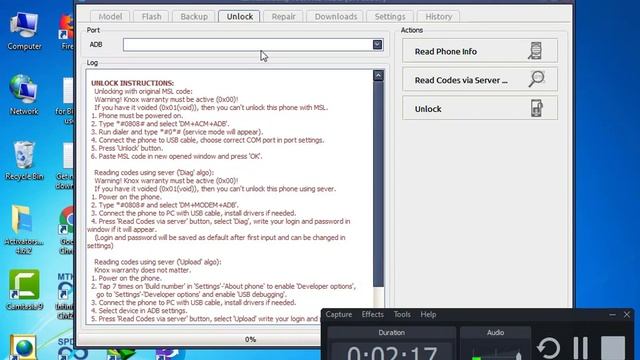Click the log vertical scrollbar thumb
640x360 pixels.
coord(378,184)
